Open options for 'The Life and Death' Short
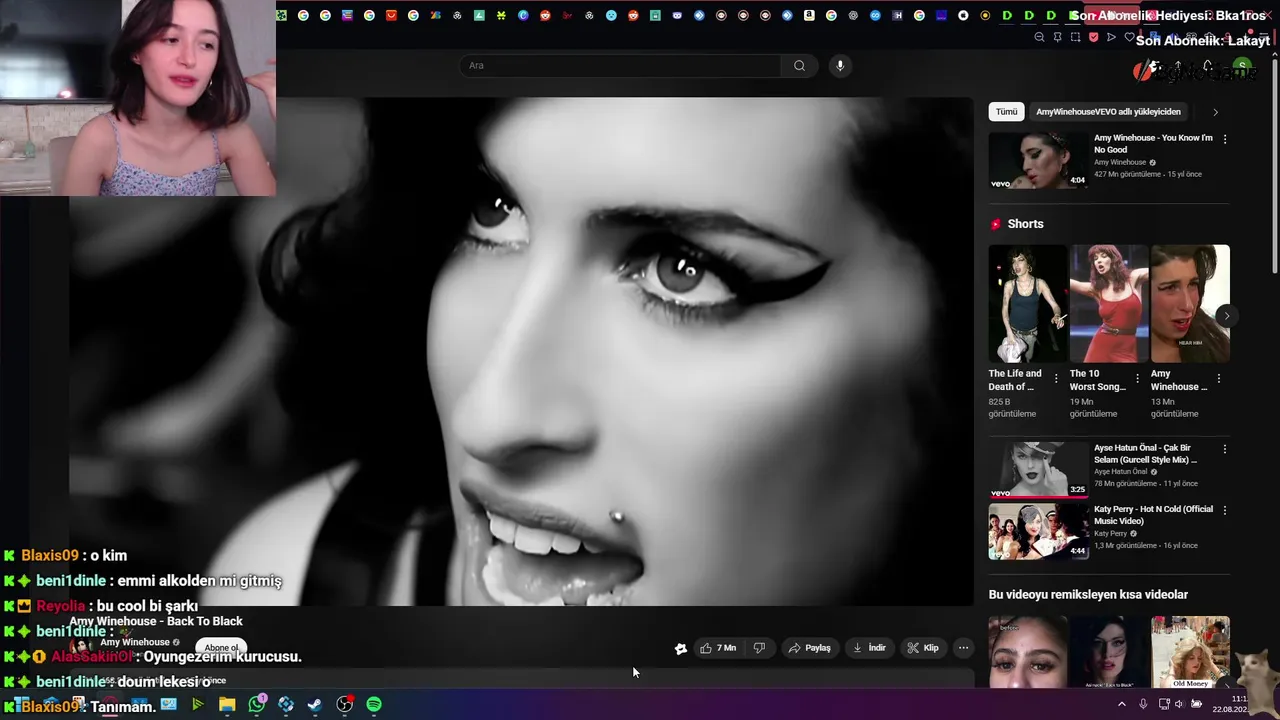Screen dimensions: 1280x720 click(x=1056, y=379)
